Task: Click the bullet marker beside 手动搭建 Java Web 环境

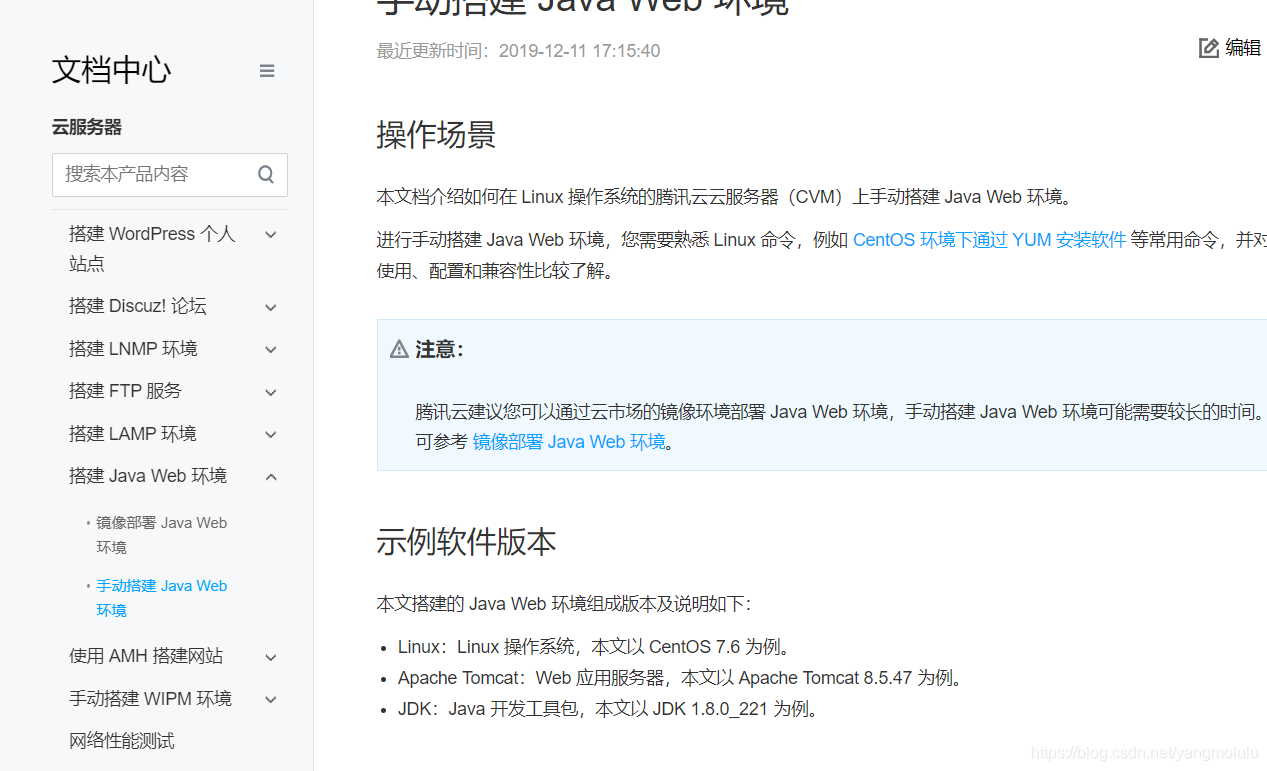Action: coord(86,586)
